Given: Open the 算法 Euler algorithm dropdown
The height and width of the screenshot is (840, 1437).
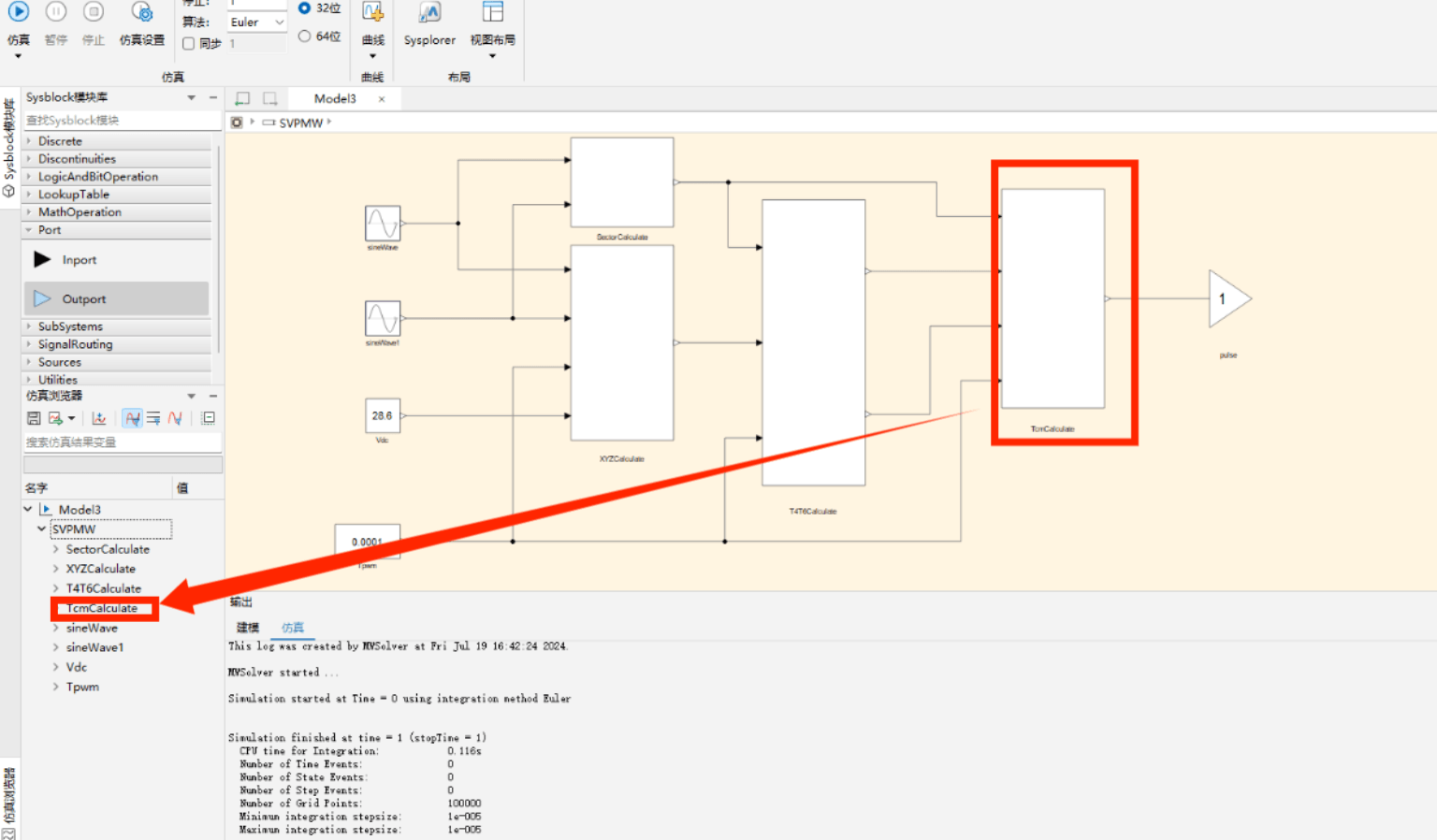Looking at the screenshot, I should click(257, 22).
